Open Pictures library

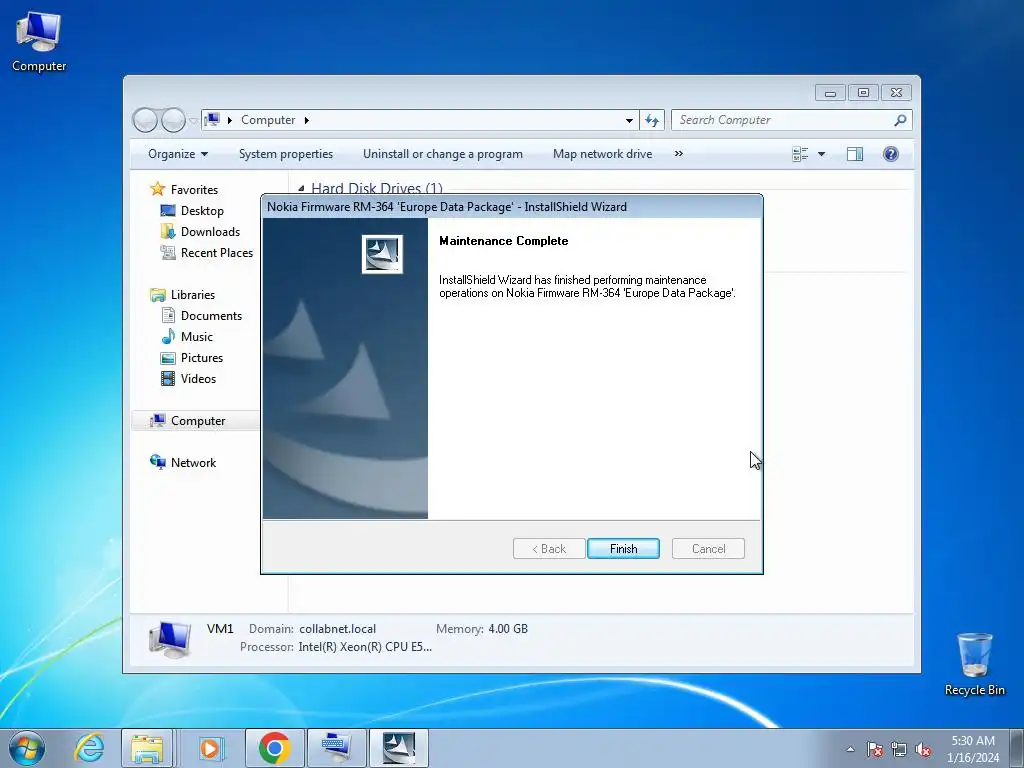[x=202, y=358]
